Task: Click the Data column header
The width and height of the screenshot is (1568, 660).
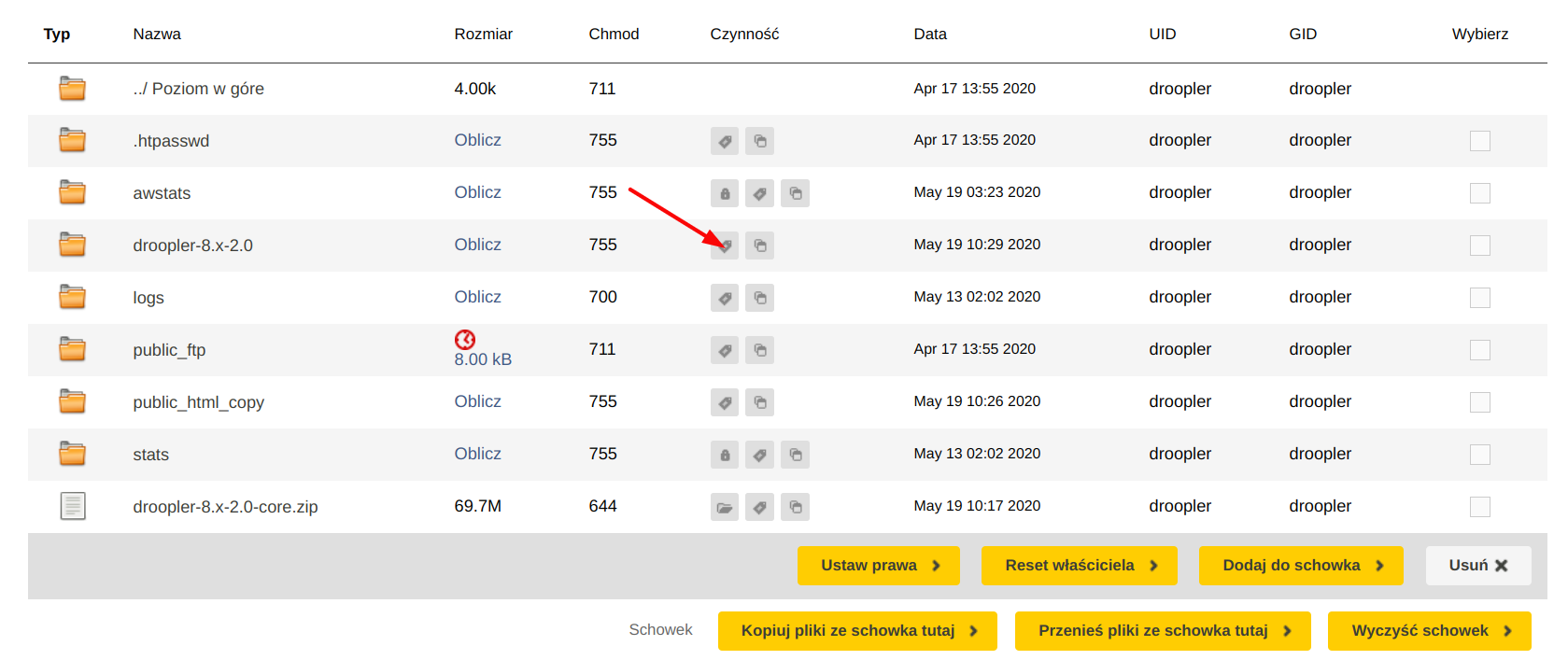Action: coord(930,35)
